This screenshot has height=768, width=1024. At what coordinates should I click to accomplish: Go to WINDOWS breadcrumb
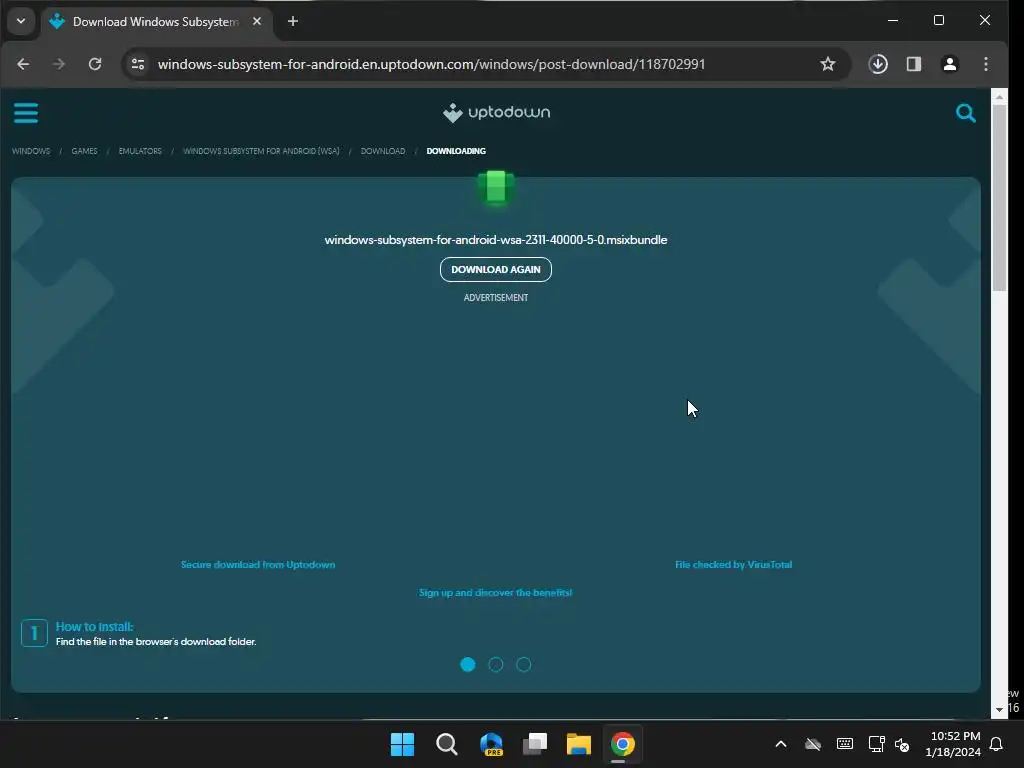[31, 151]
